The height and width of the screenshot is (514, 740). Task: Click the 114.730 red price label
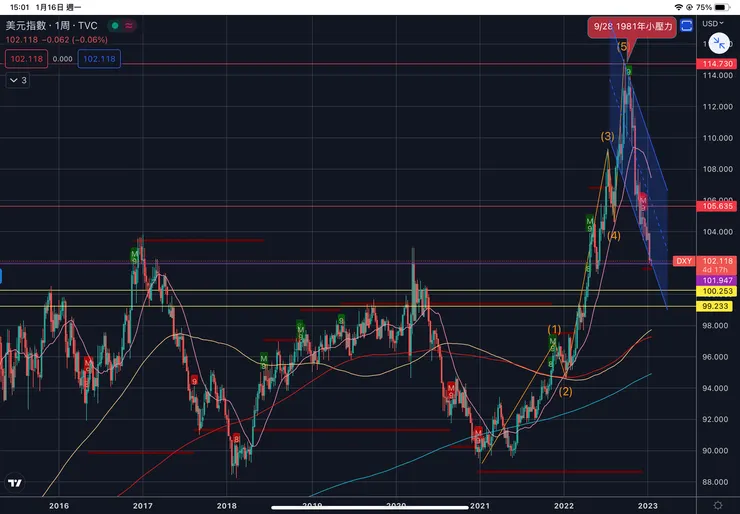717,64
